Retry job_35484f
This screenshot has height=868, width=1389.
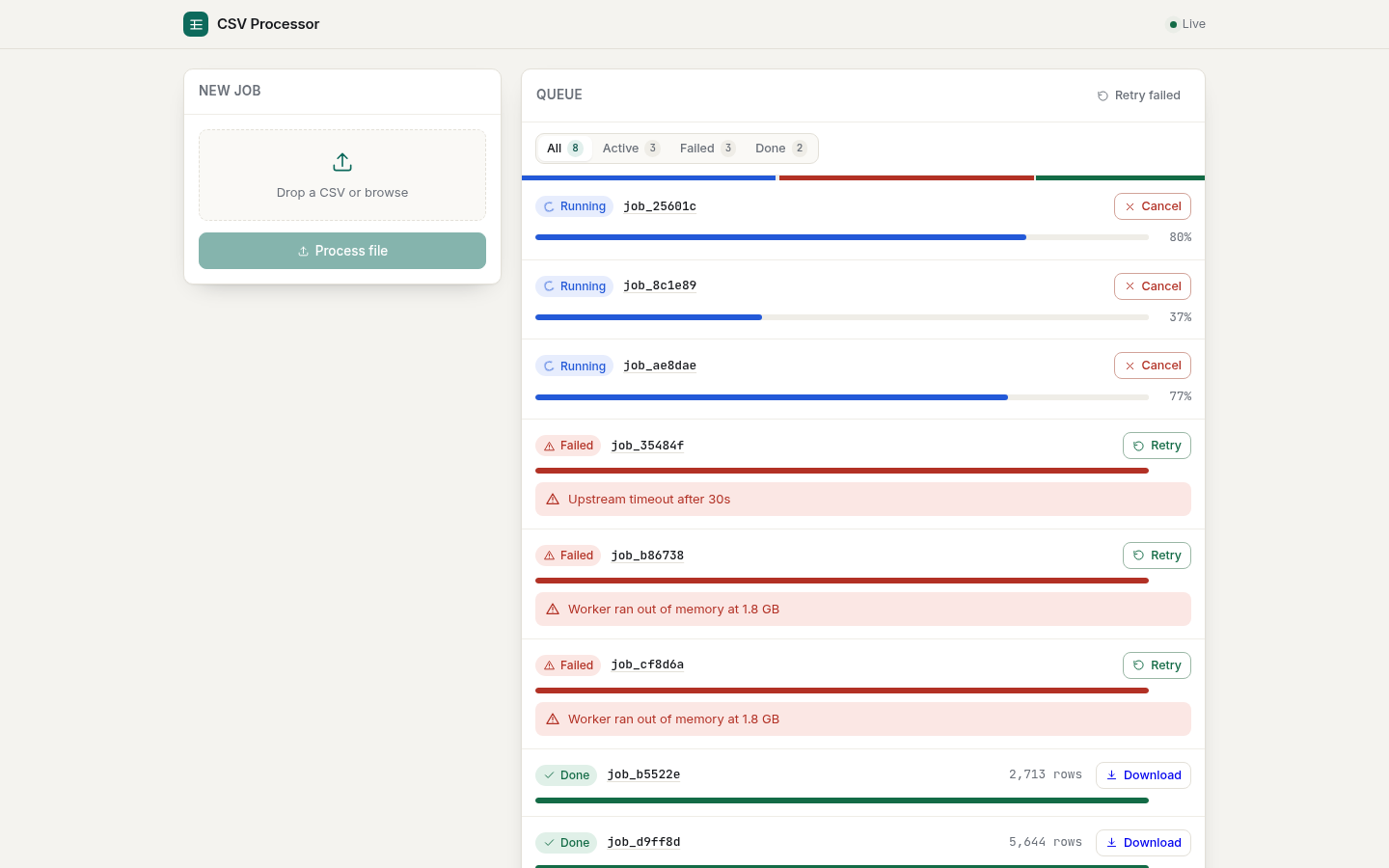tap(1157, 446)
